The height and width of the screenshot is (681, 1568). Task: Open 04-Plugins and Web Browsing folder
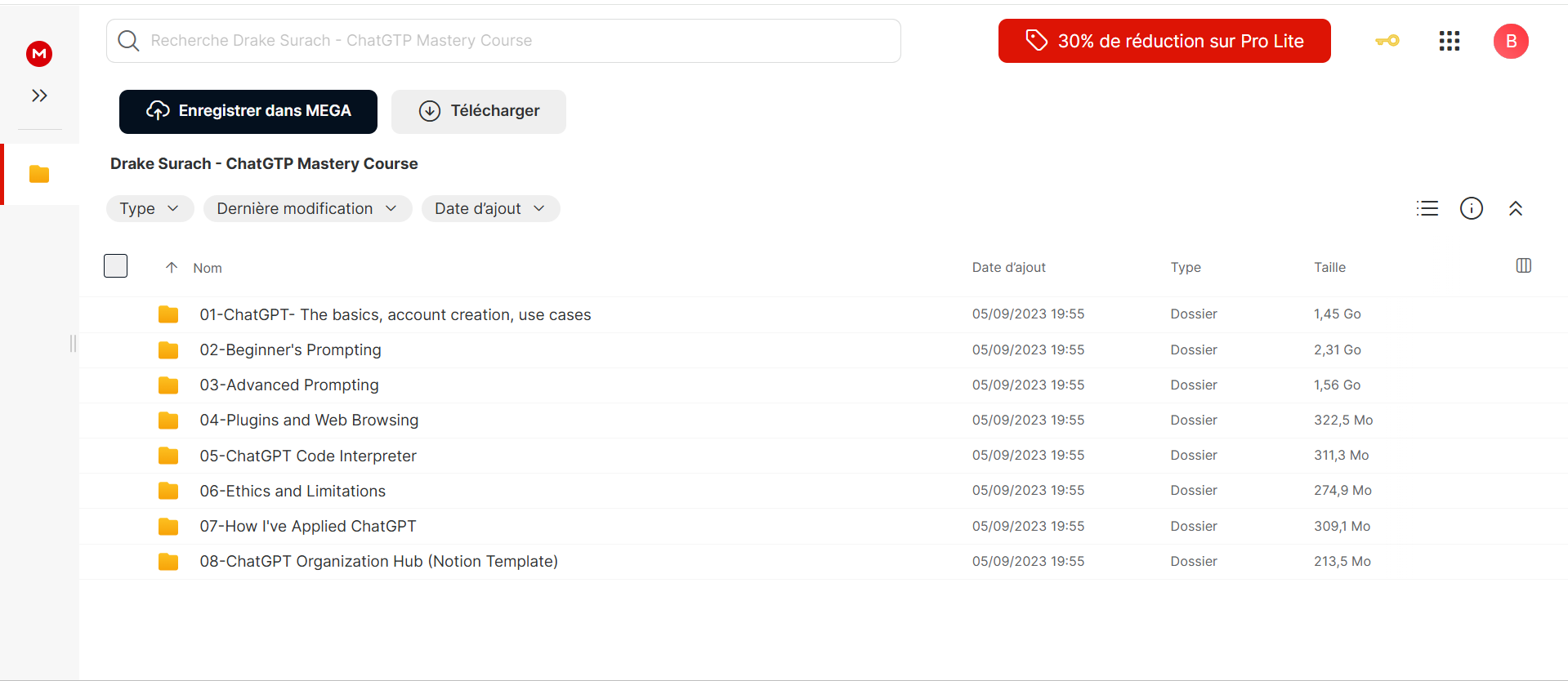coord(309,420)
